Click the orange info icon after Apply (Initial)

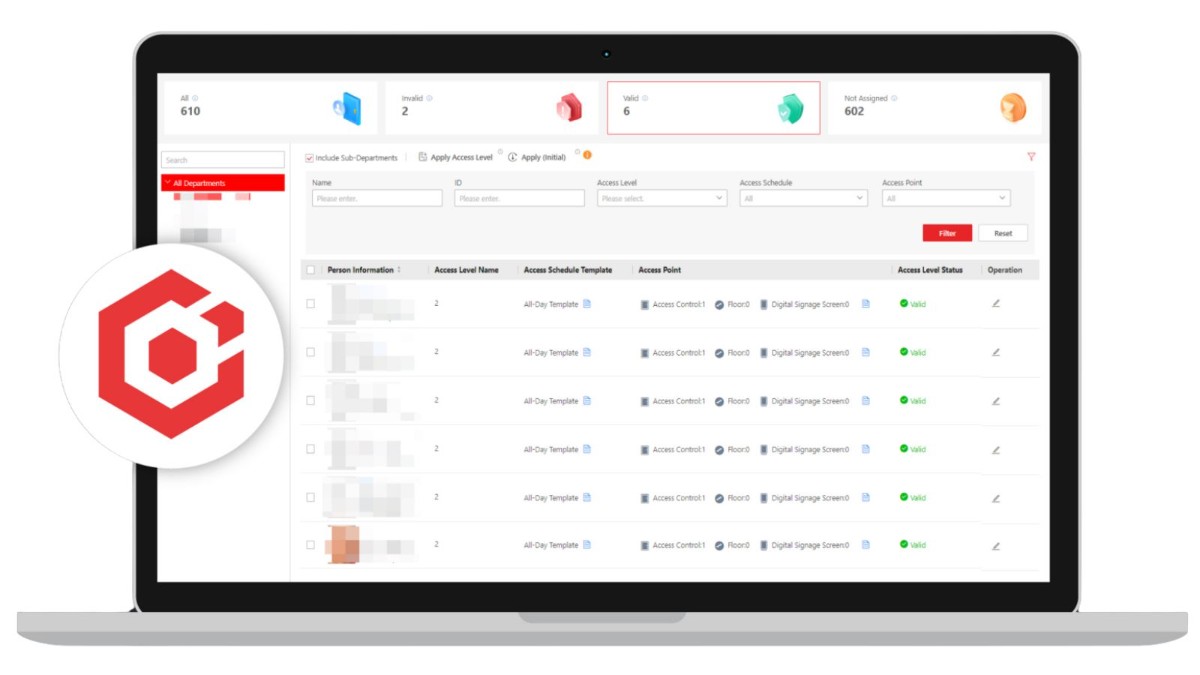(587, 155)
